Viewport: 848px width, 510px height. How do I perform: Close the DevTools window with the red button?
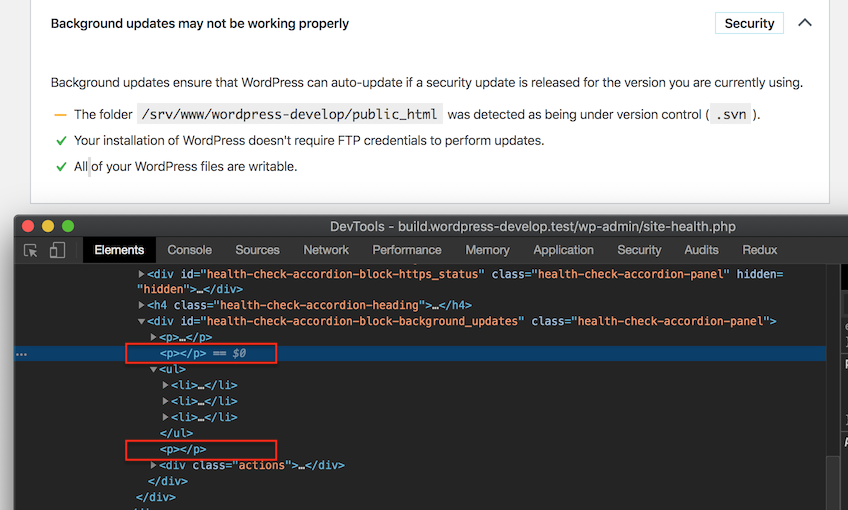[x=28, y=226]
